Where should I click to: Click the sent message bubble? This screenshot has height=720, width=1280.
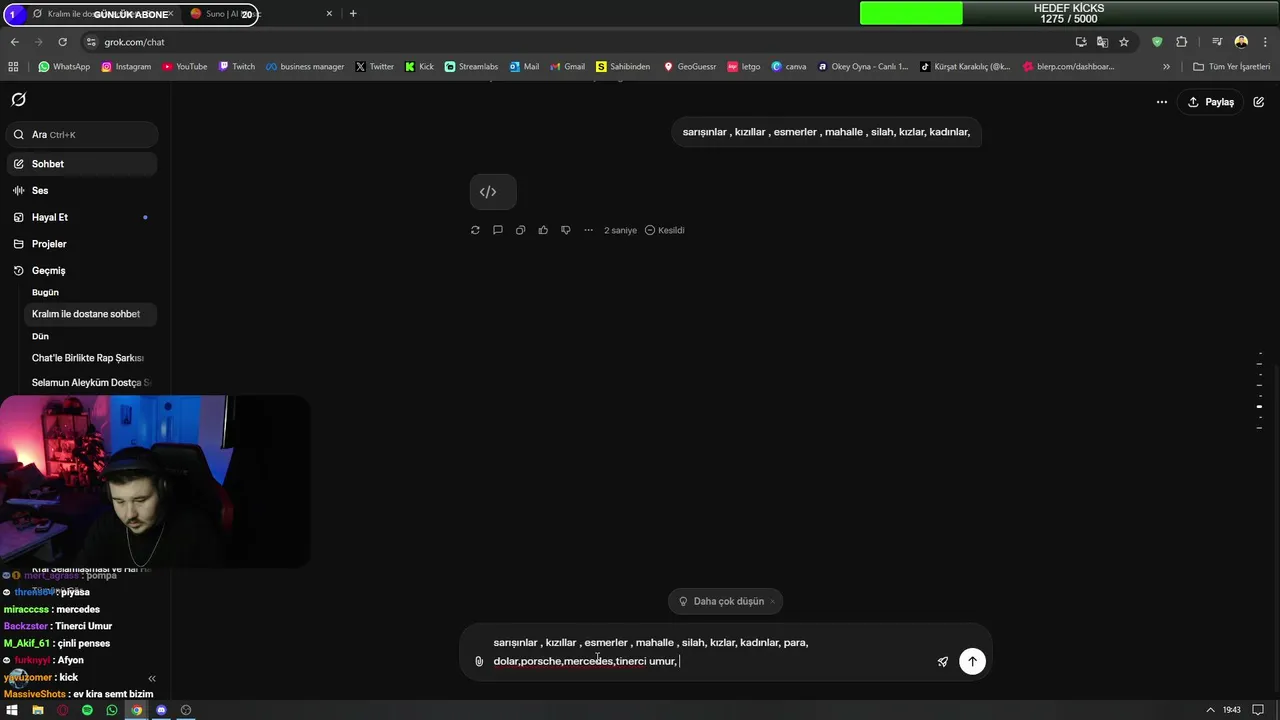[826, 132]
